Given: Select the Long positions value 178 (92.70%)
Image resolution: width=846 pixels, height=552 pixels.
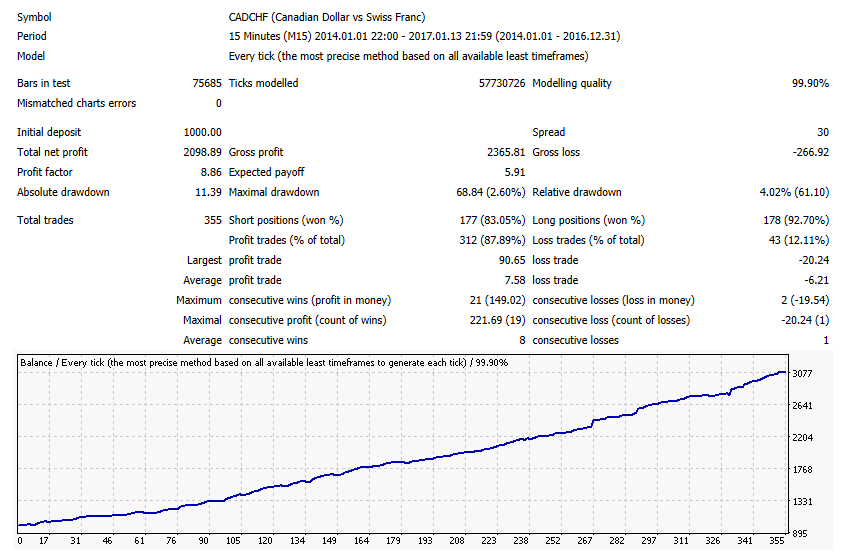Looking at the screenshot, I should pyautogui.click(x=796, y=220).
